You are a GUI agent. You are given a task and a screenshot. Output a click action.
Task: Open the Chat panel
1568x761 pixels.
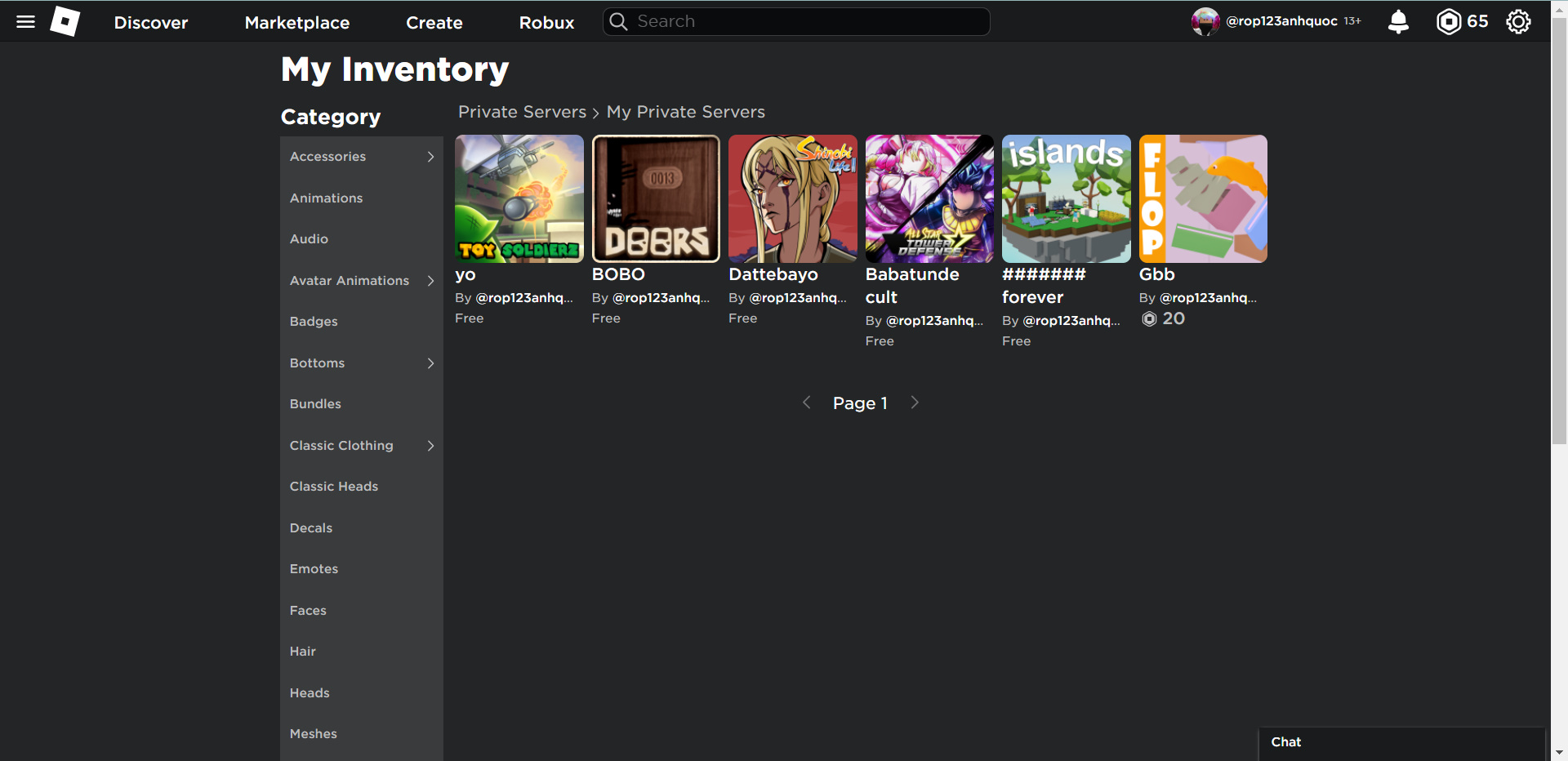1401,743
